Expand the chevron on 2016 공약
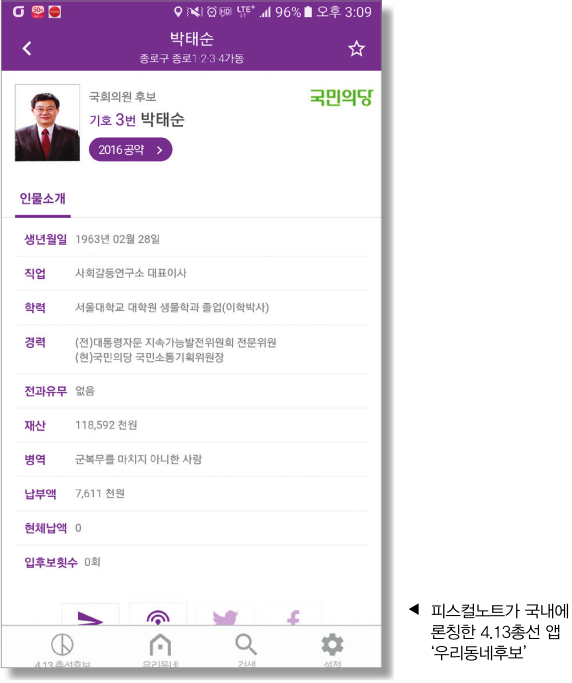This screenshot has height=683, width=572. click(x=160, y=150)
